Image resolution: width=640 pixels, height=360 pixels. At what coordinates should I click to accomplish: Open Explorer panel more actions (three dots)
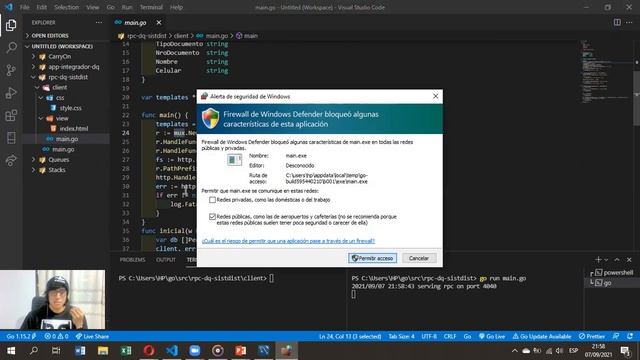pyautogui.click(x=99, y=23)
